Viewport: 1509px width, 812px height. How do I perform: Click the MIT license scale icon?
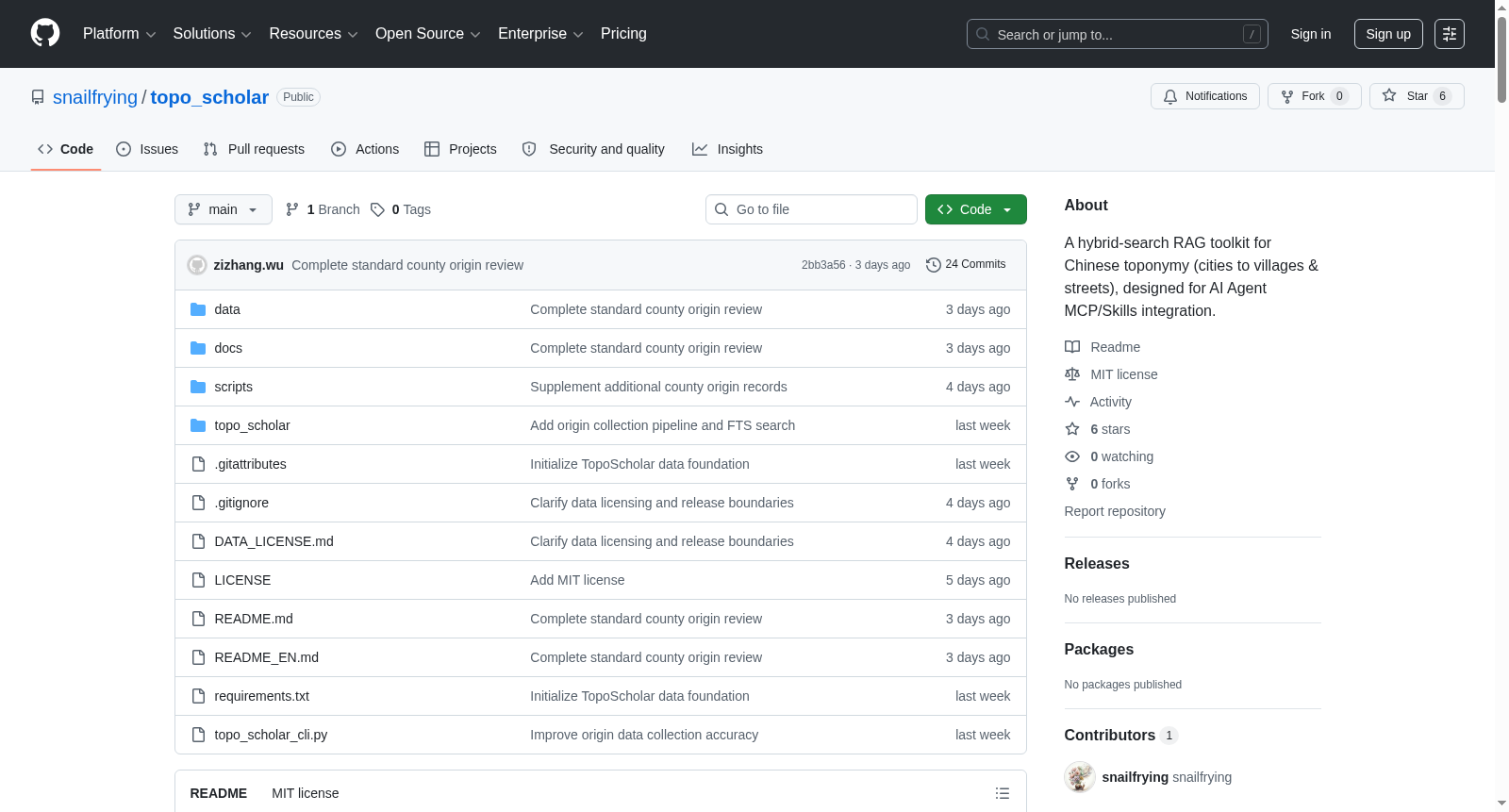tap(1072, 374)
